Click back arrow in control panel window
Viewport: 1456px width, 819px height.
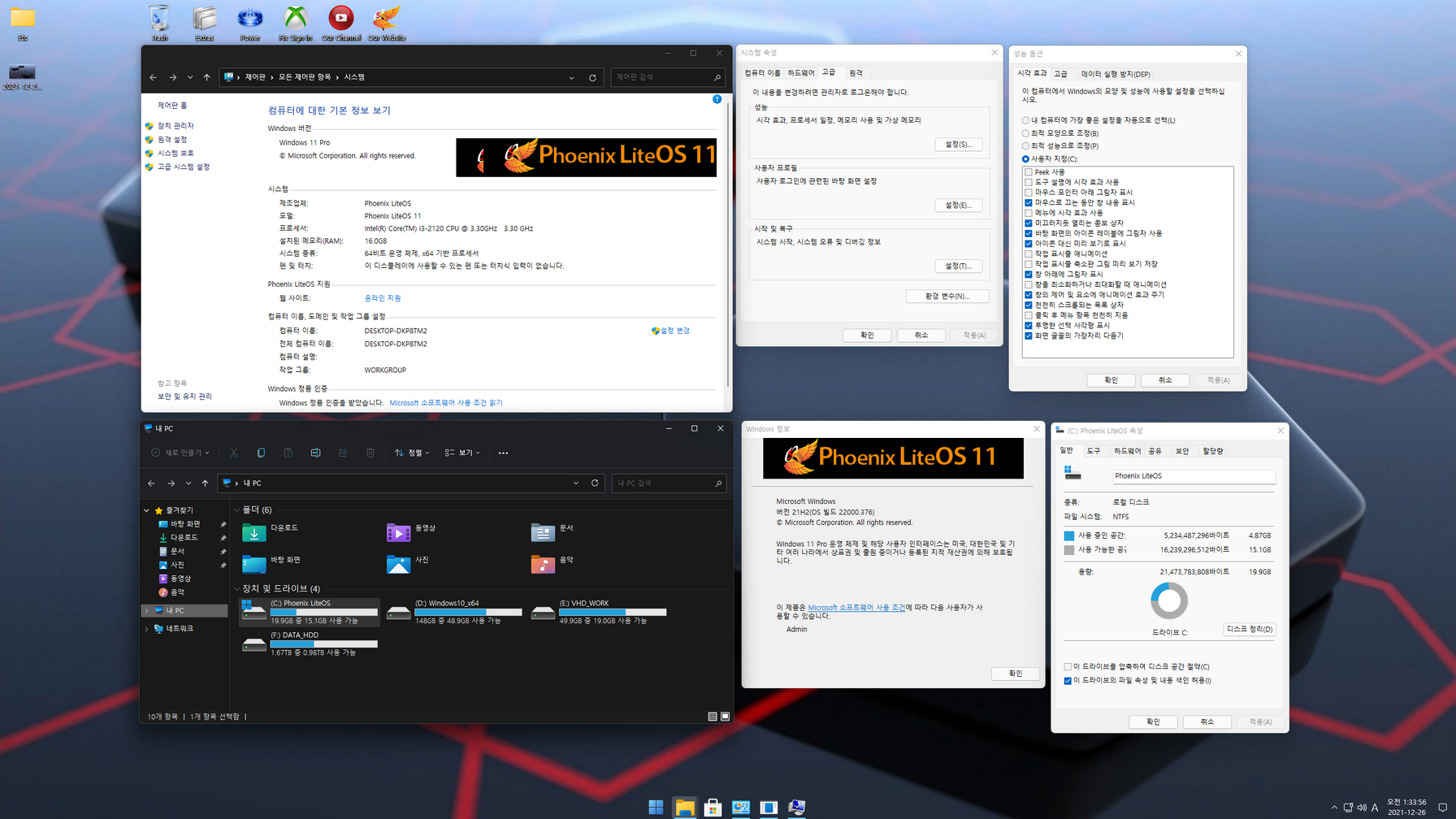153,77
